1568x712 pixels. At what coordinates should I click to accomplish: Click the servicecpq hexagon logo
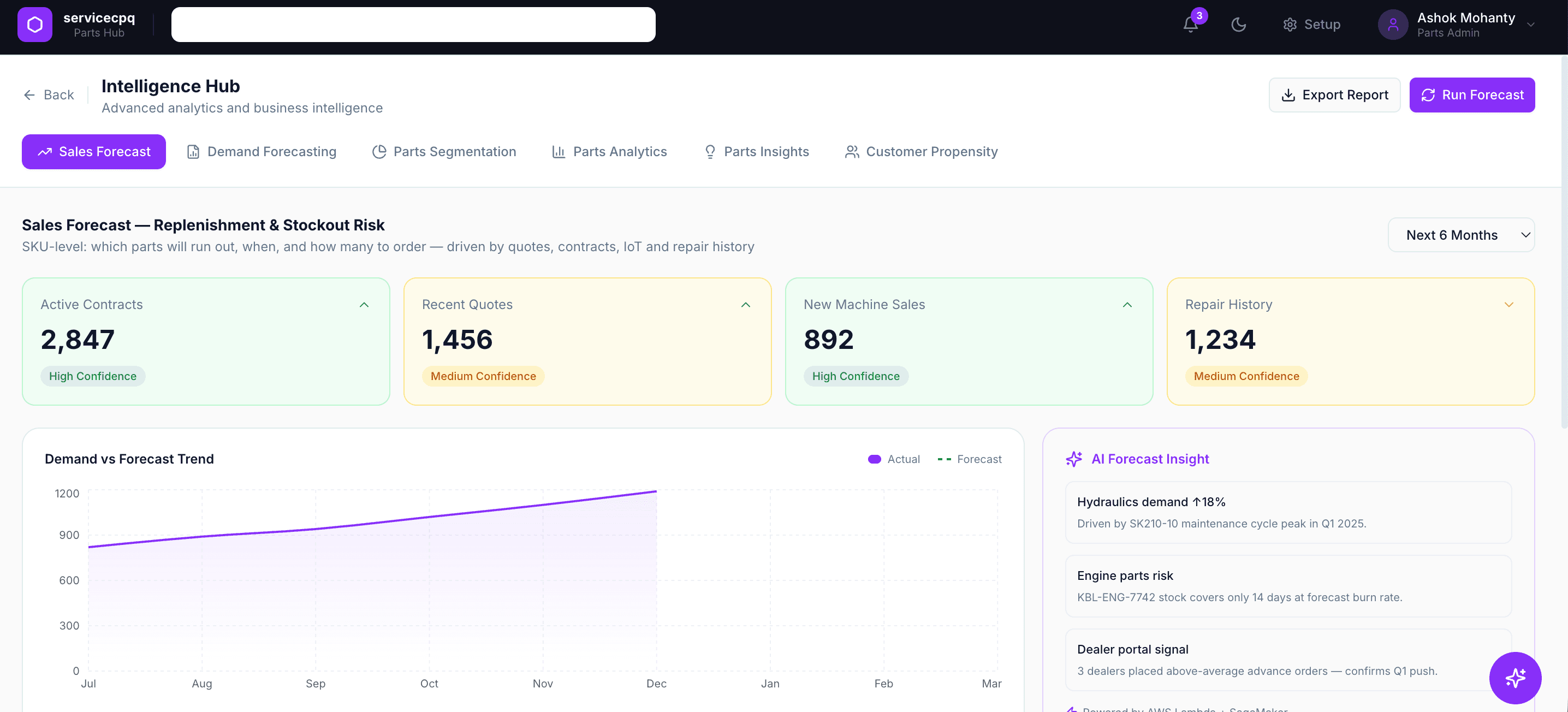(35, 25)
